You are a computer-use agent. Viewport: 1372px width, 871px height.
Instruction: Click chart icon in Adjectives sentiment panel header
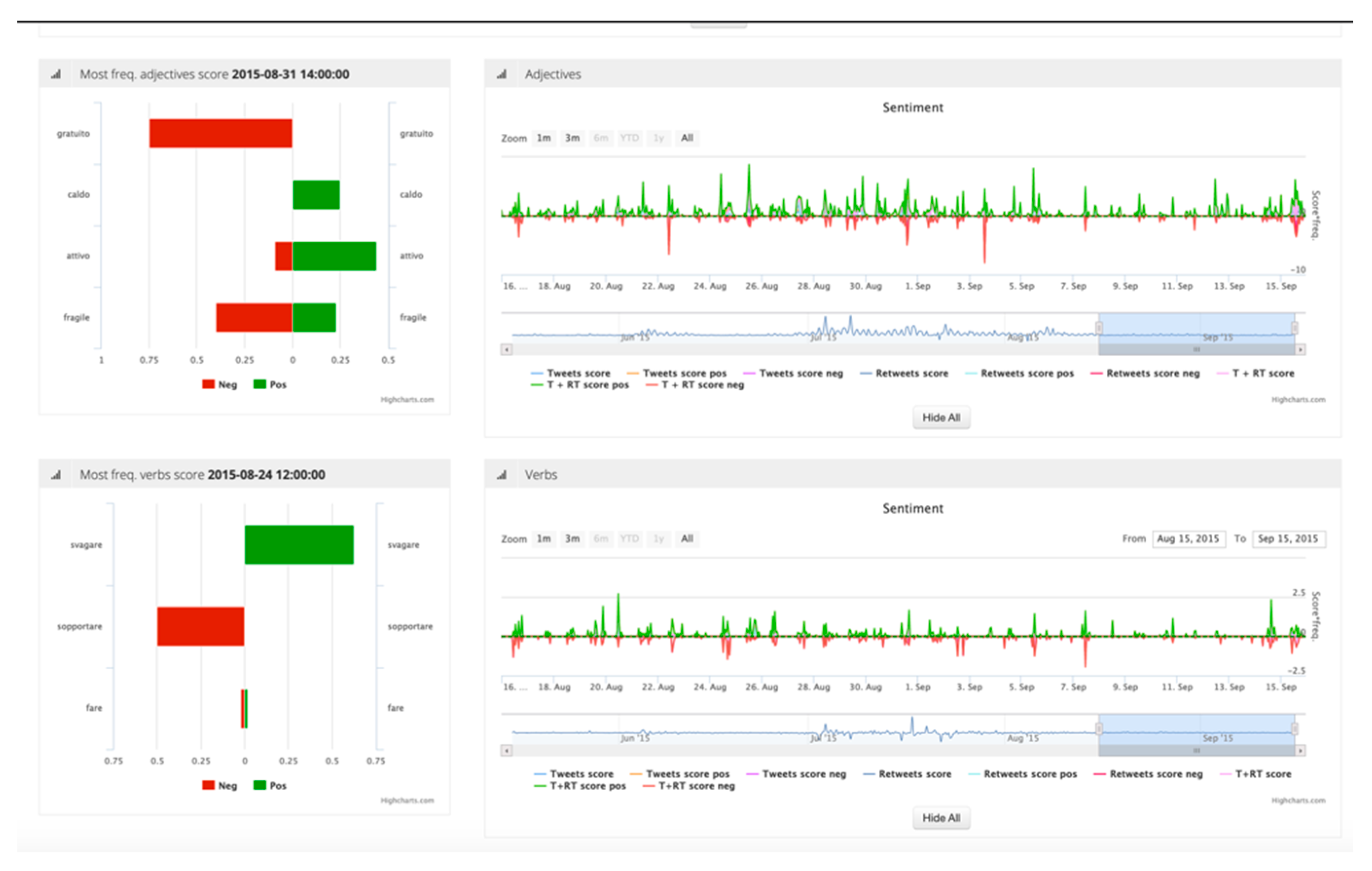(x=501, y=74)
